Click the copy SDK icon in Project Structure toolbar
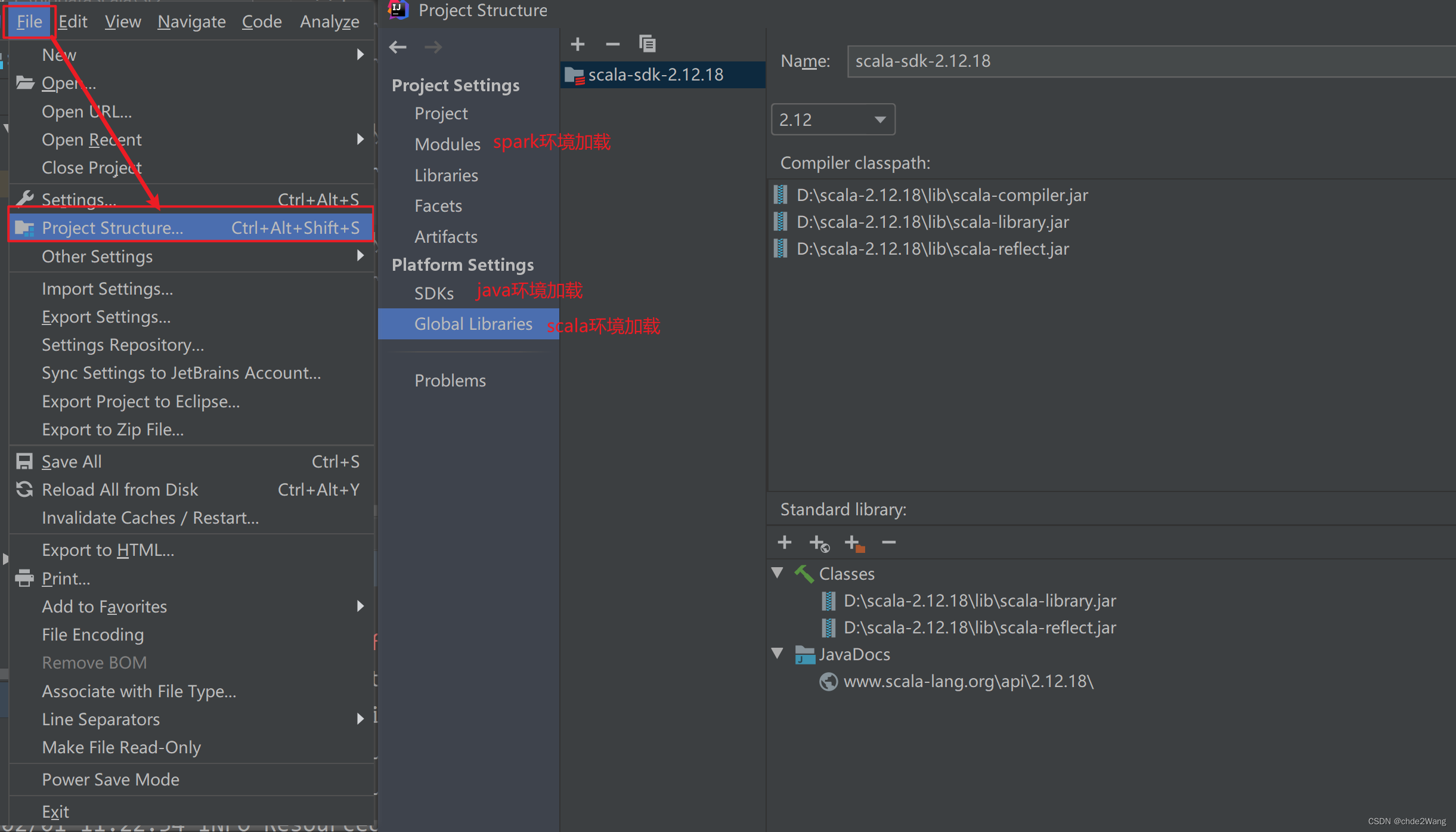This screenshot has height=832, width=1456. (x=647, y=43)
